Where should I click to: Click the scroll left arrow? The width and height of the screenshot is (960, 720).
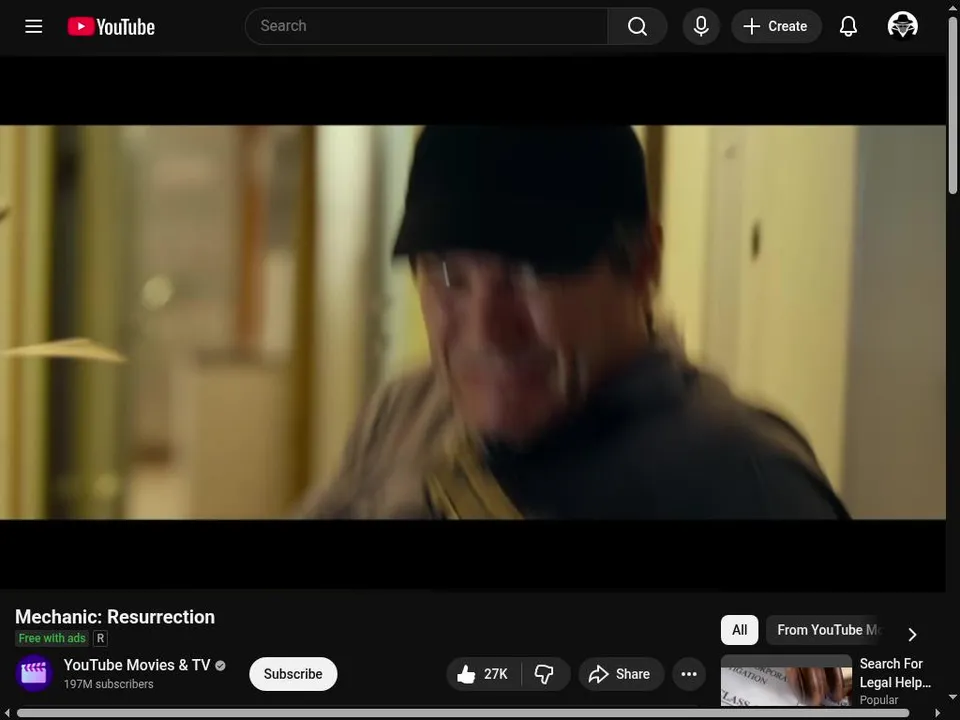coord(7,713)
